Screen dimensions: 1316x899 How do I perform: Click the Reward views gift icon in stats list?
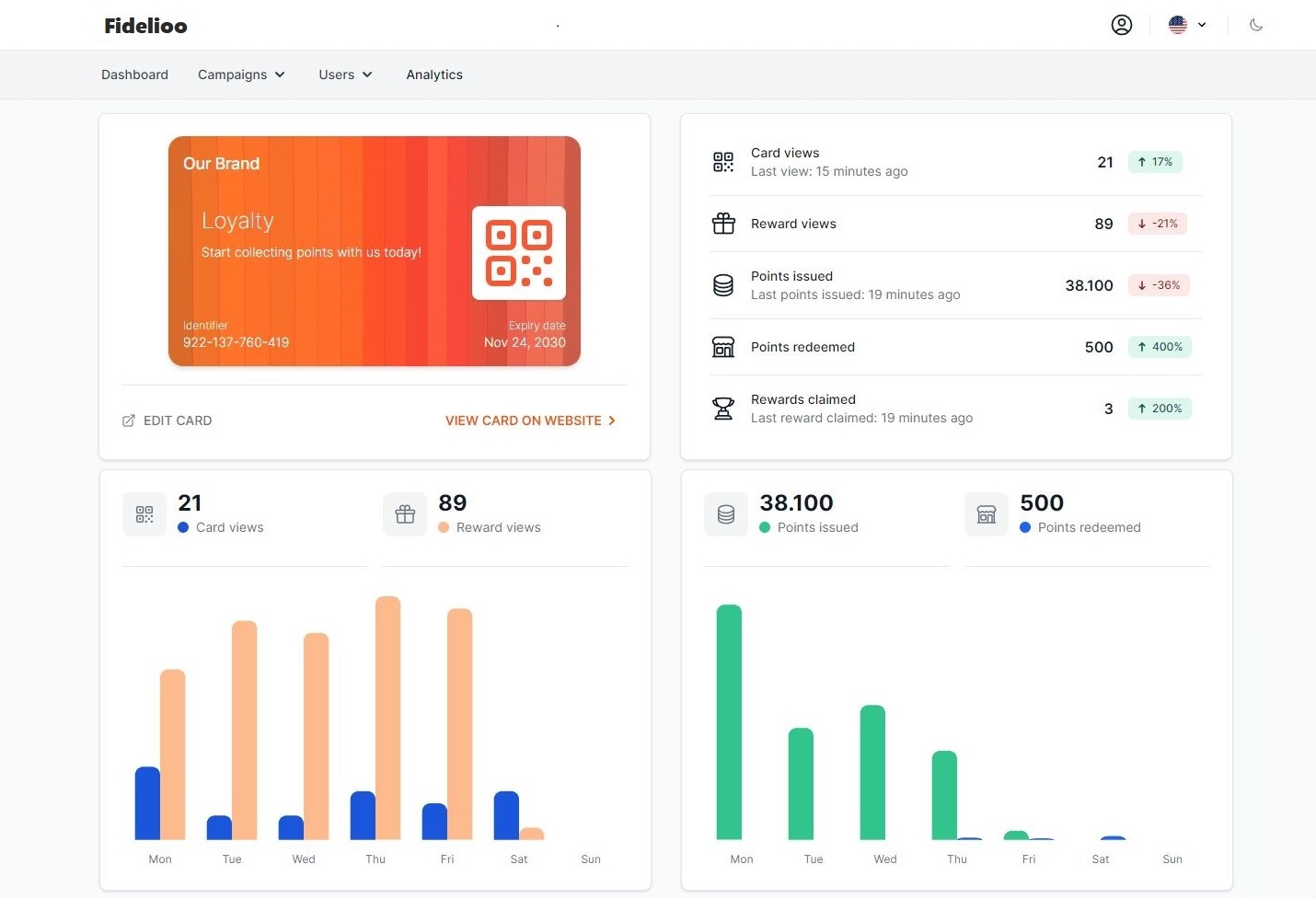pyautogui.click(x=723, y=224)
